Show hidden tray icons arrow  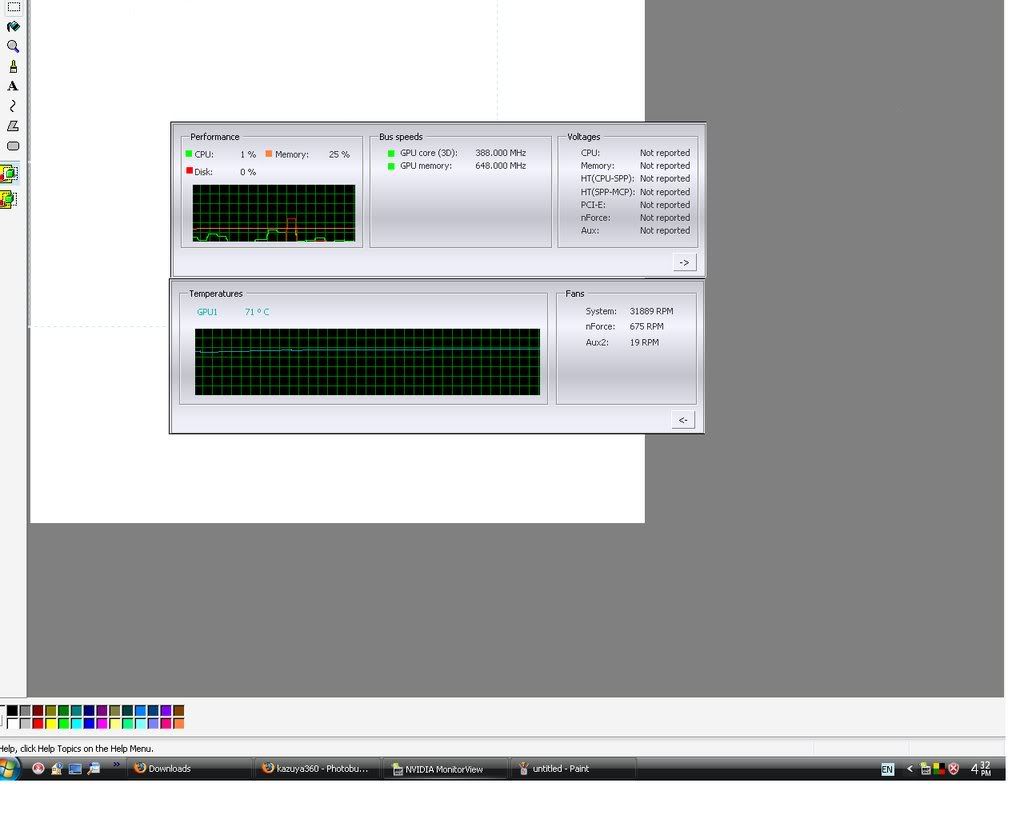[910, 769]
